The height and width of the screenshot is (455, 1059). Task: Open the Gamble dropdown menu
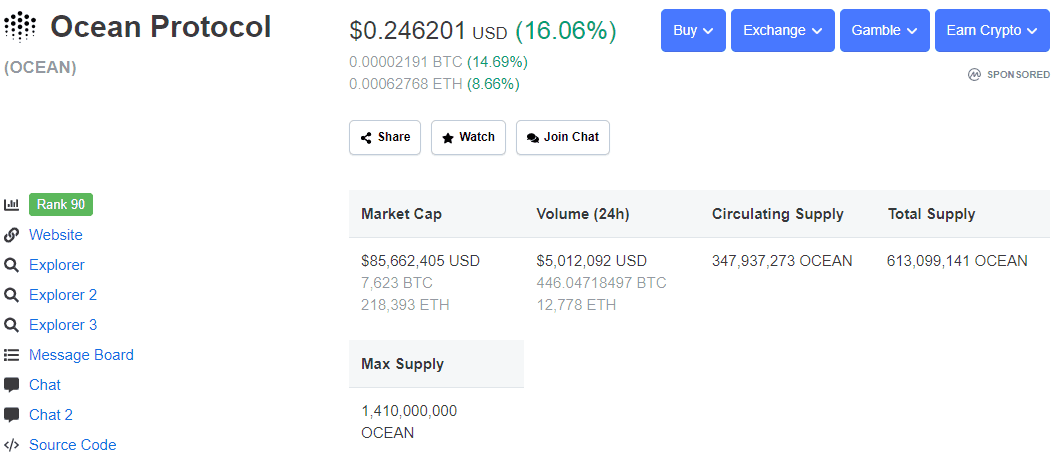[x=884, y=30]
